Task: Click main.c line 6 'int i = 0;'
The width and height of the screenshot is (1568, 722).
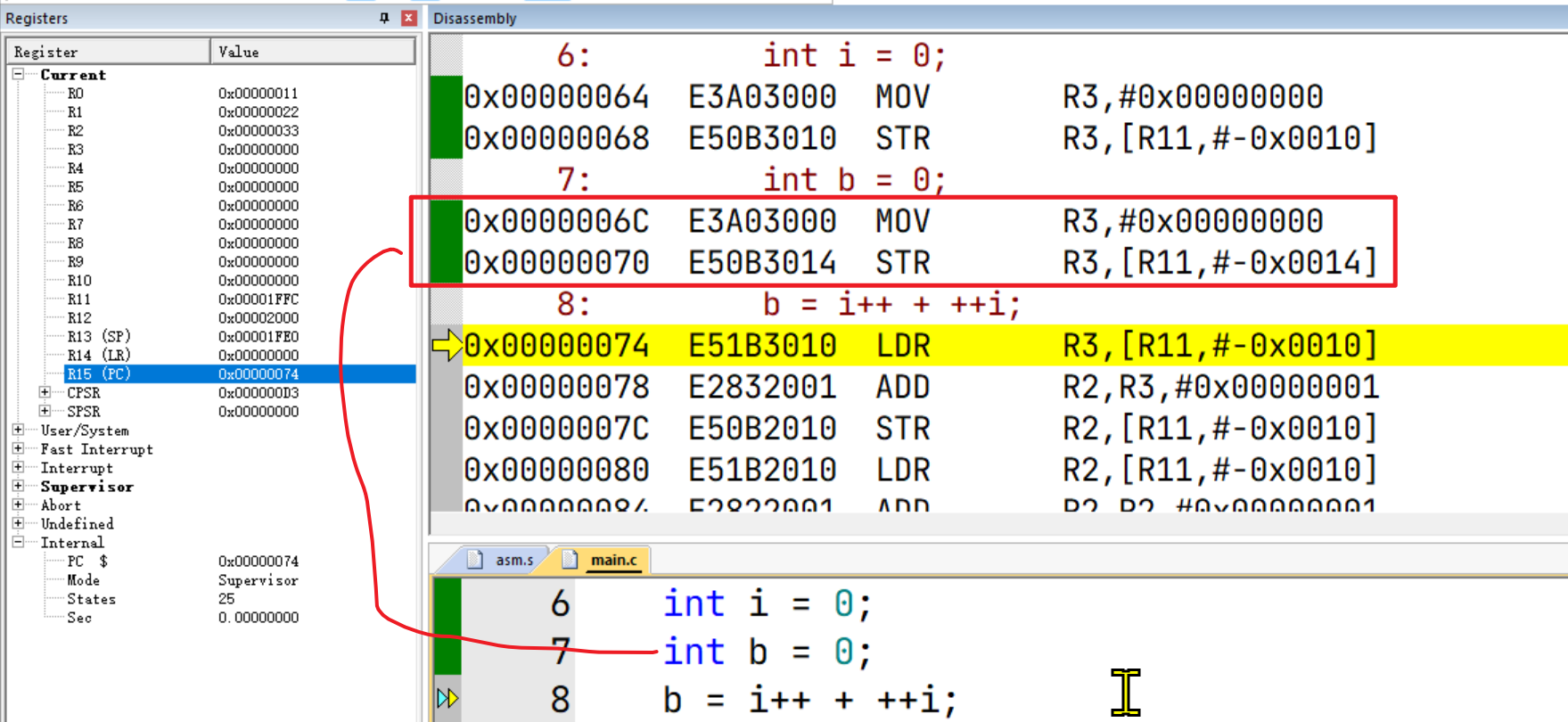Action: [x=767, y=603]
